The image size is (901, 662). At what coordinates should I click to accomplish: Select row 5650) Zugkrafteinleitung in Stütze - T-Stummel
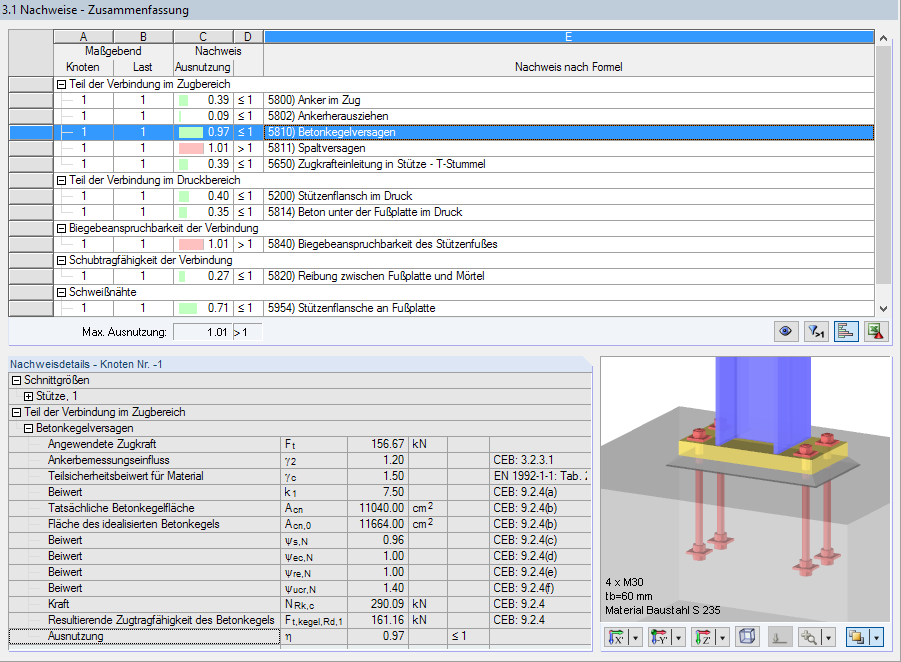click(464, 164)
